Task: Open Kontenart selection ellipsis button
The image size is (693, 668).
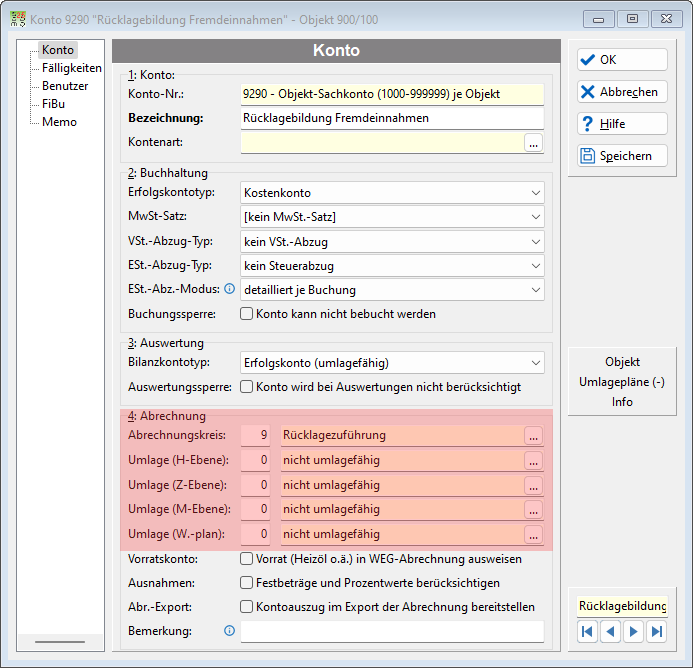Action: 533,143
